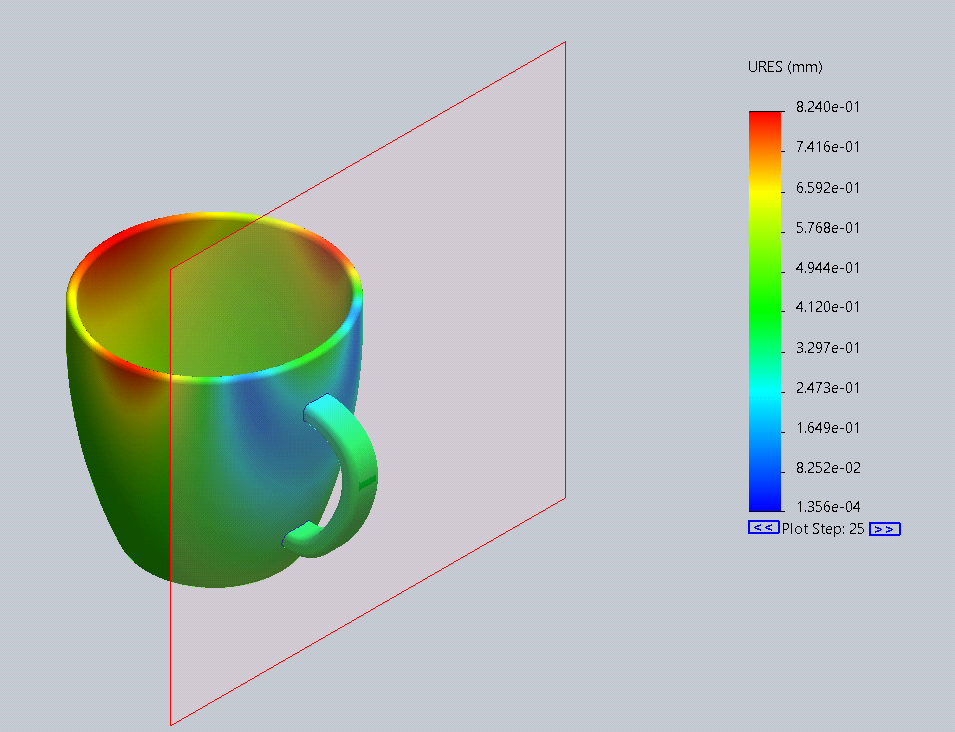955x732 pixels.
Task: Go to the previous plot step
Action: [763, 528]
